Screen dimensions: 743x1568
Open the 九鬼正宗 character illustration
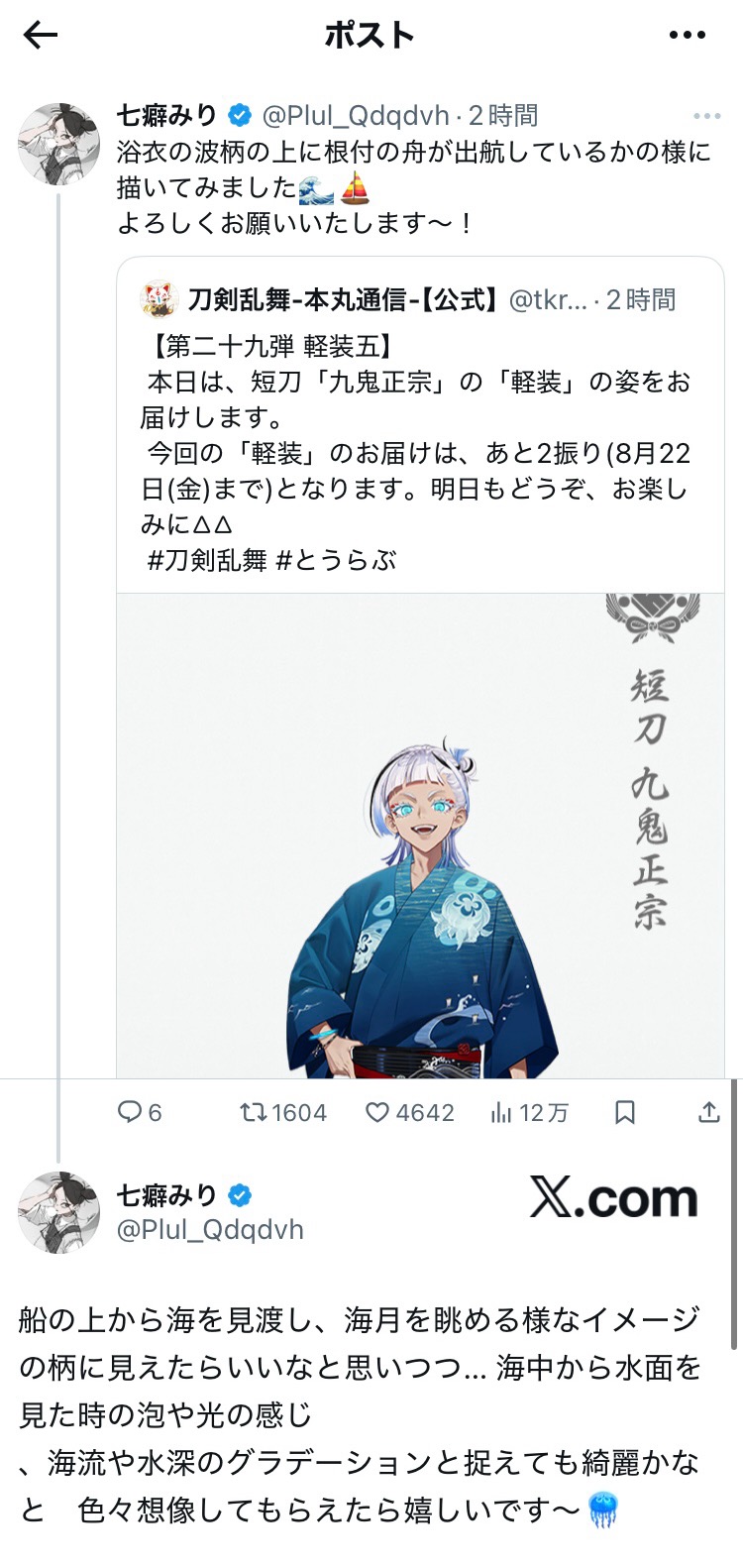point(421,836)
